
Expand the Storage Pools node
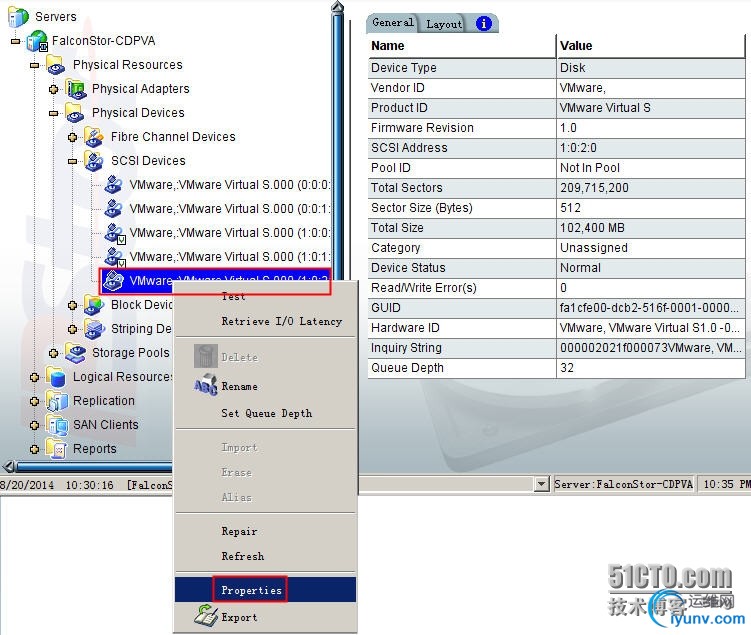tap(54, 353)
